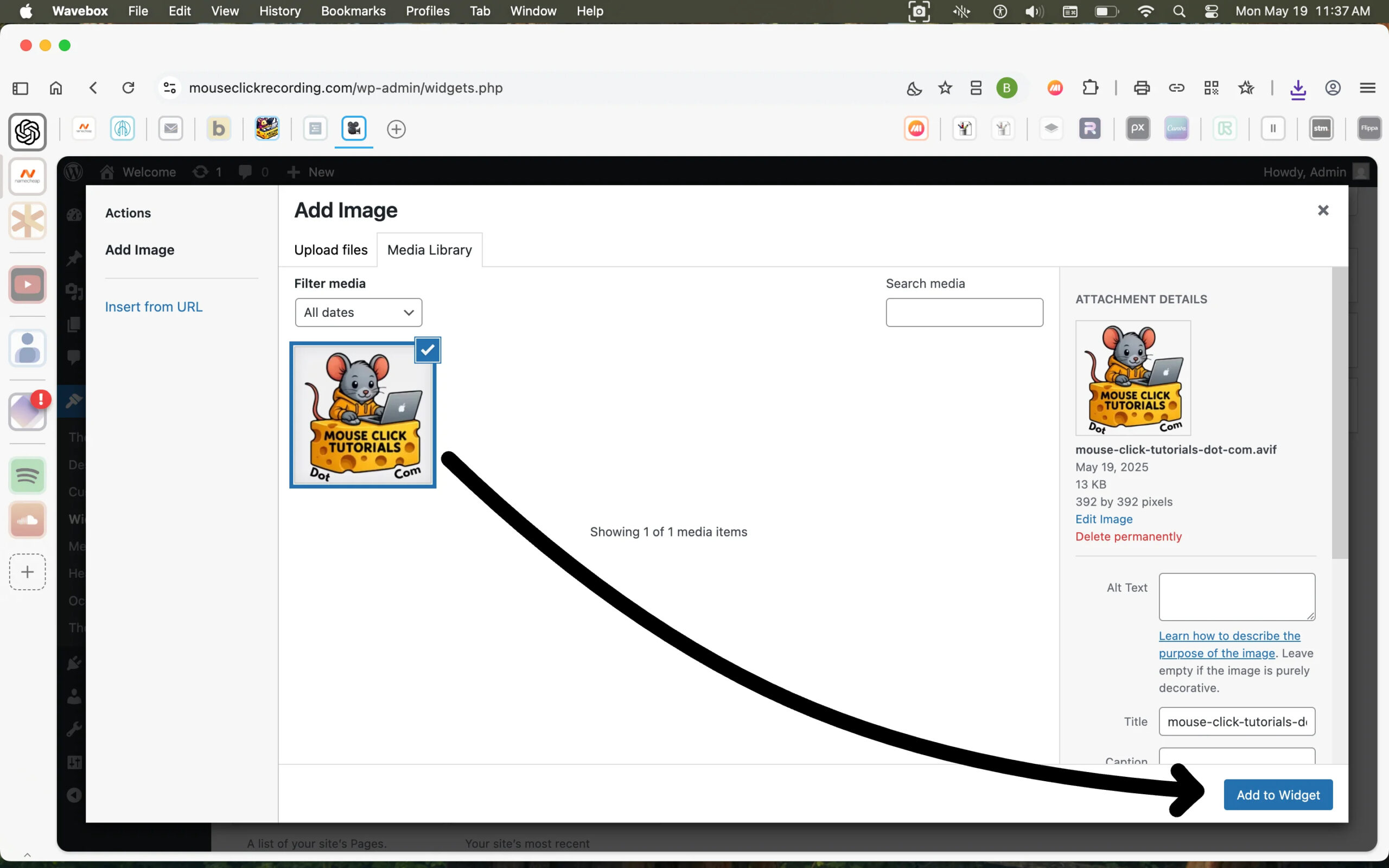The image size is (1389, 868).
Task: Open the Bookmarks menu in menu bar
Action: point(353,11)
